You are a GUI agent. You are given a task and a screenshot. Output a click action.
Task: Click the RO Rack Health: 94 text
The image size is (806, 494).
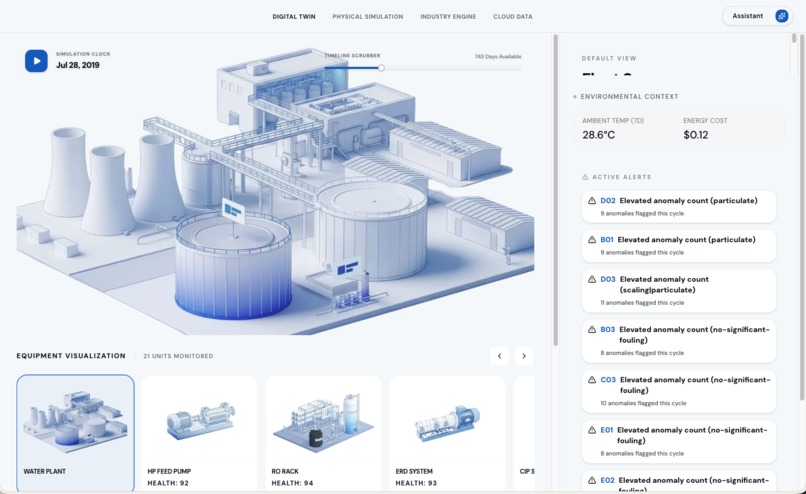[x=292, y=483]
